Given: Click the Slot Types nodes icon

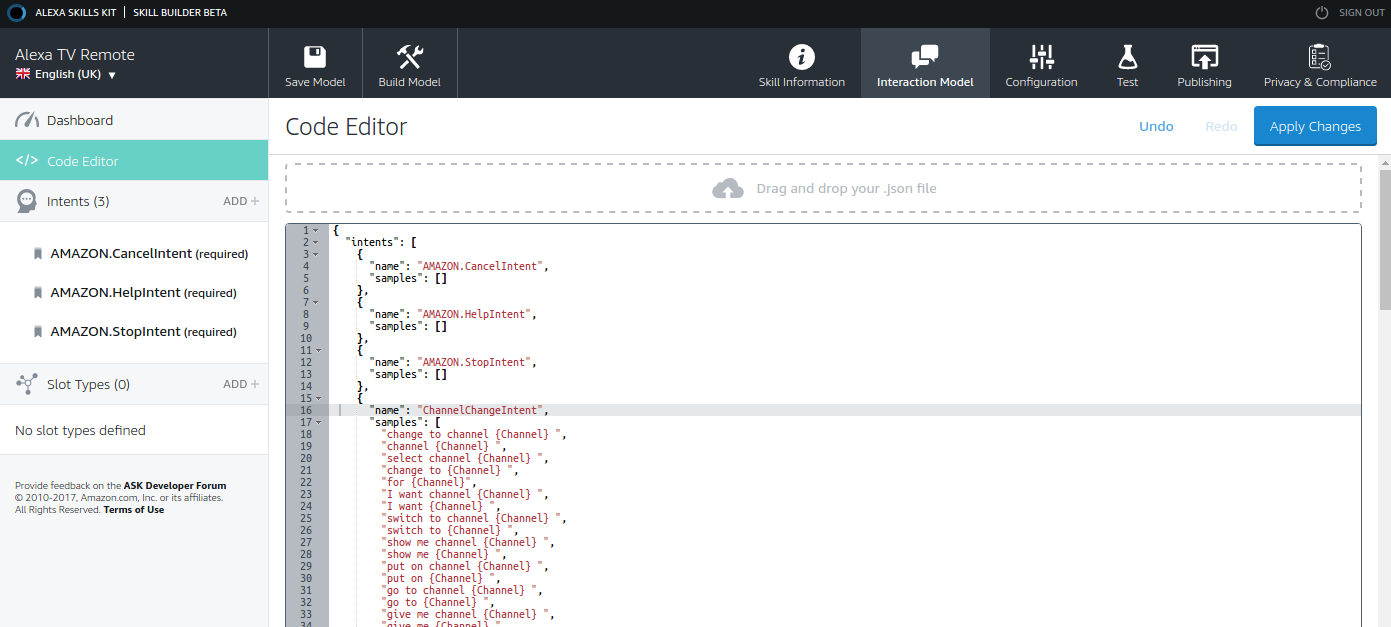Looking at the screenshot, I should tap(27, 384).
